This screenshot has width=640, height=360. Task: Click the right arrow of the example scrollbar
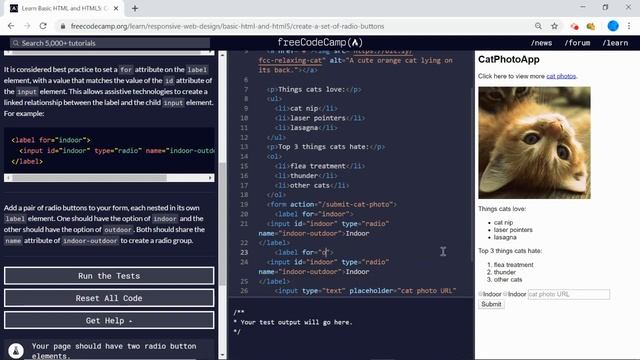tap(210, 178)
